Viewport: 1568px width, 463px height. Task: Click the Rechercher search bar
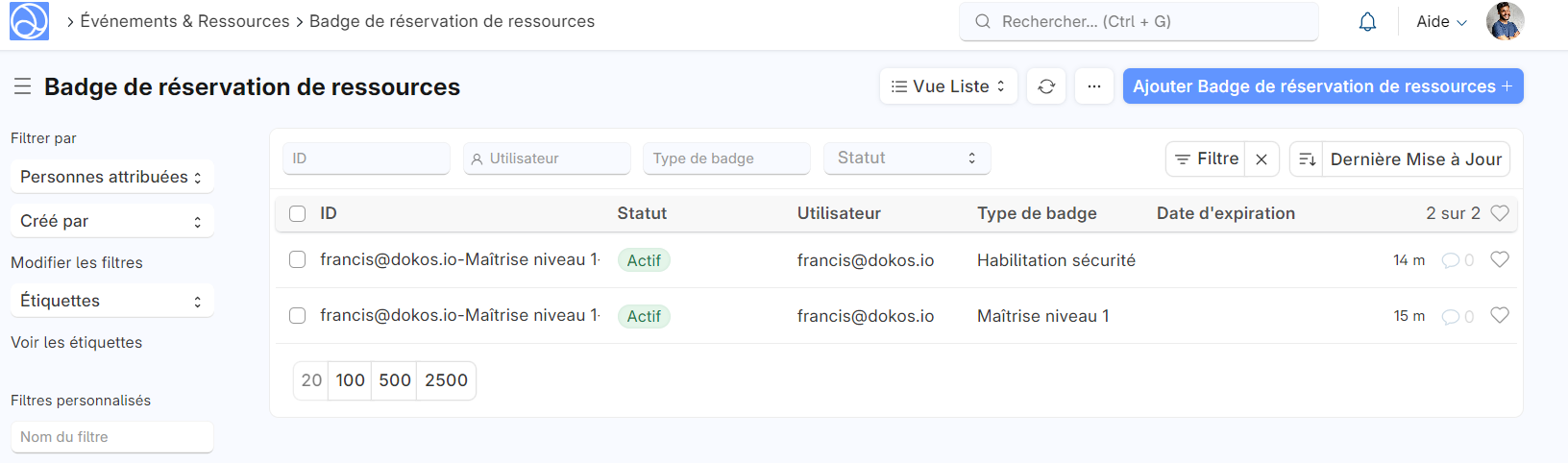tap(1139, 21)
